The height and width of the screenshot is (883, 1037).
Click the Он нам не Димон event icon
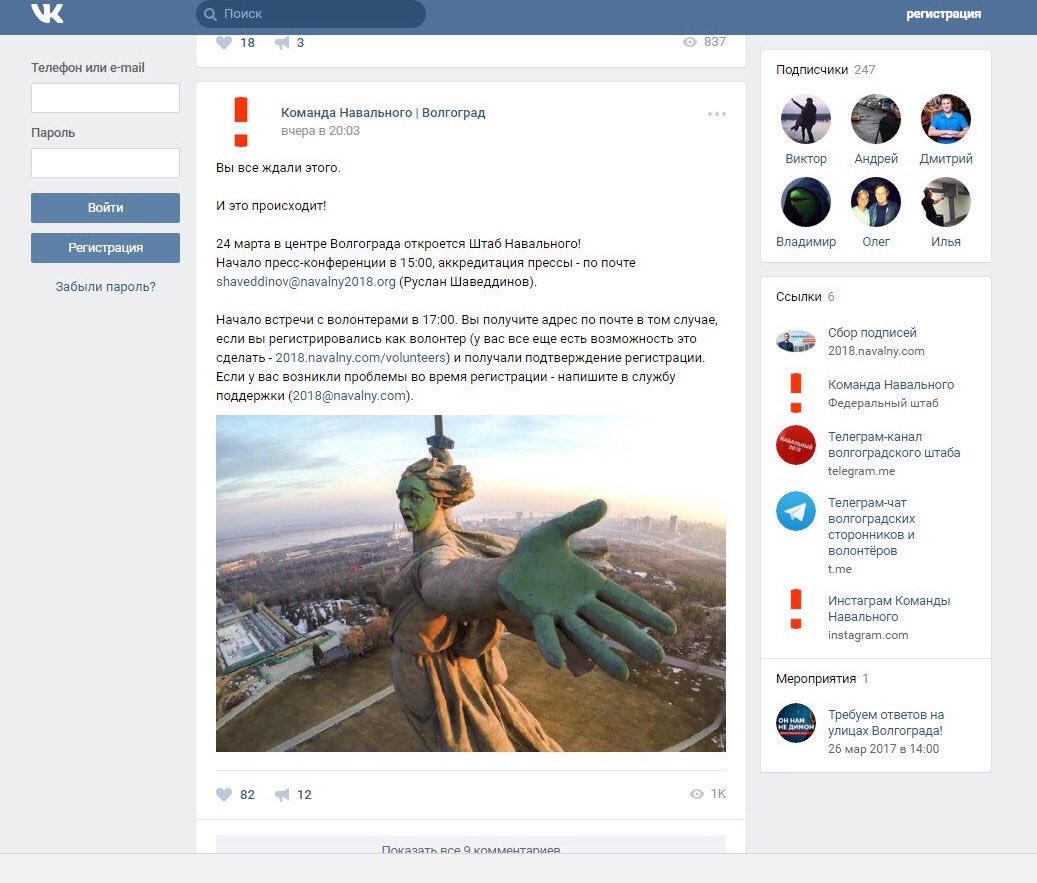pos(796,723)
